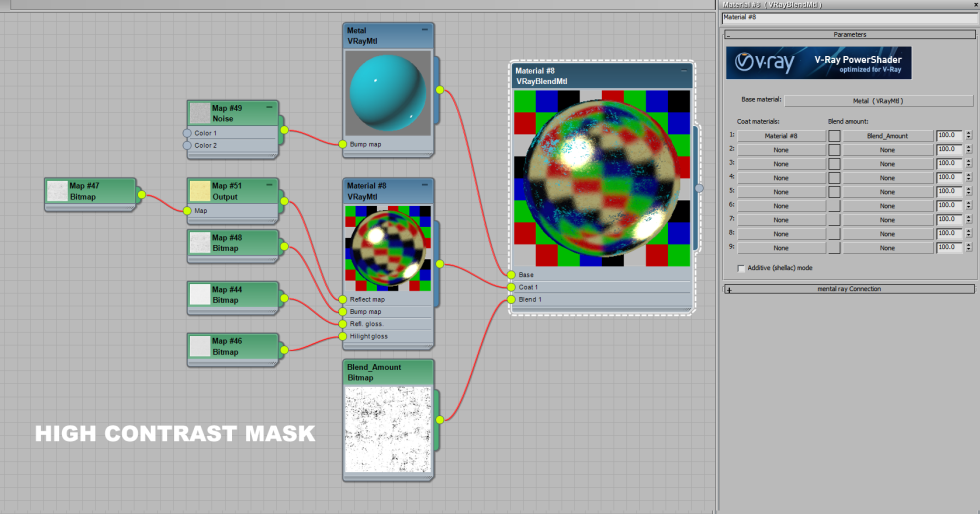The width and height of the screenshot is (980, 514).
Task: Collapse the Metal VRayMtl node with minus button
Action: point(424,30)
